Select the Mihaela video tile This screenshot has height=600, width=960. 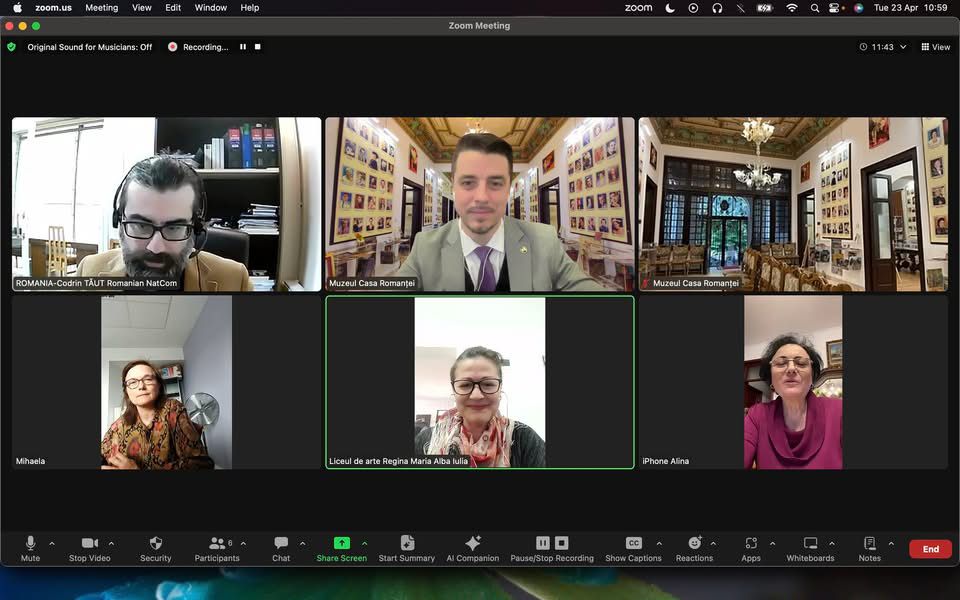click(x=166, y=382)
